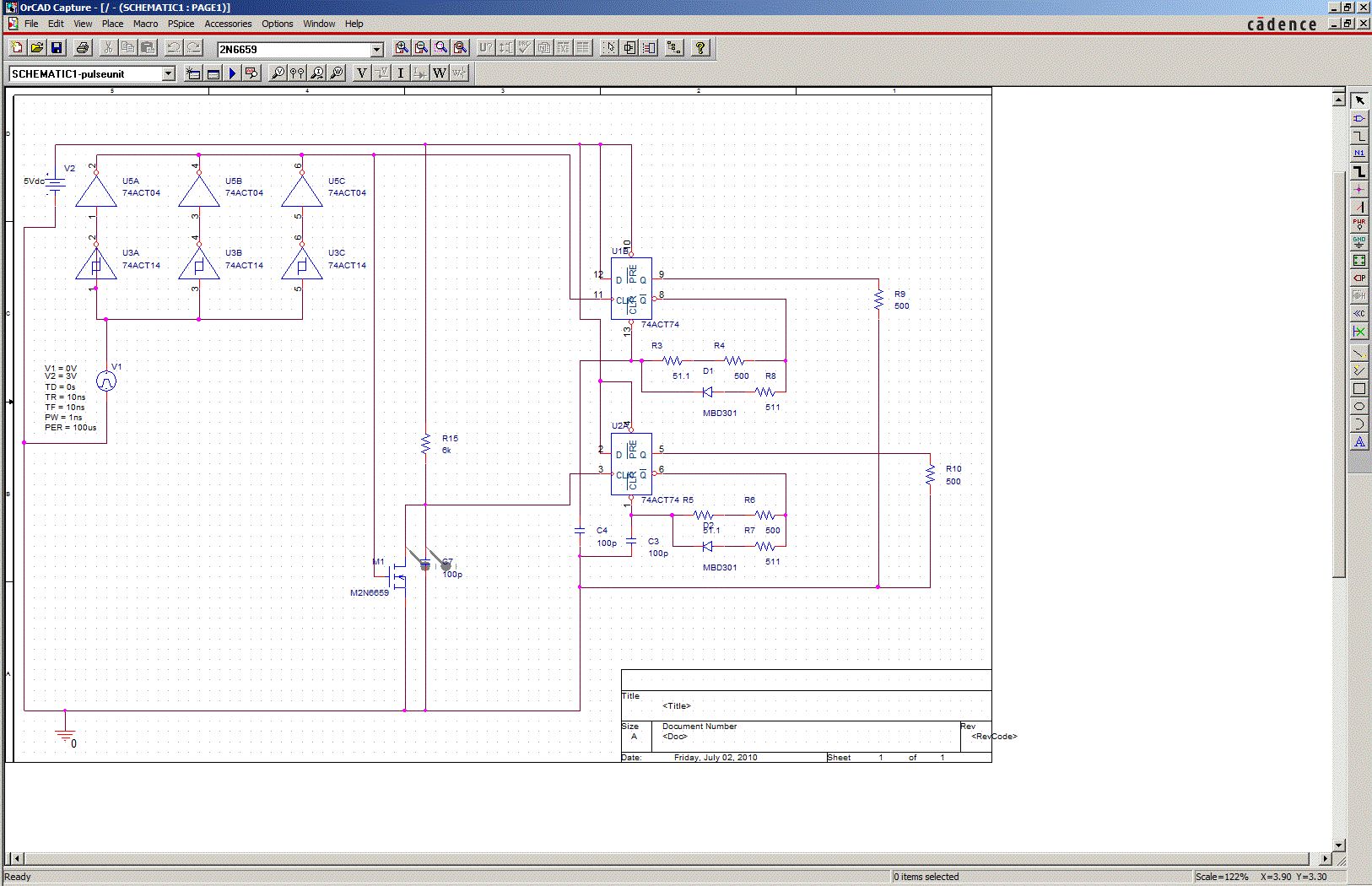
Task: Toggle bias power display W button
Action: 440,73
